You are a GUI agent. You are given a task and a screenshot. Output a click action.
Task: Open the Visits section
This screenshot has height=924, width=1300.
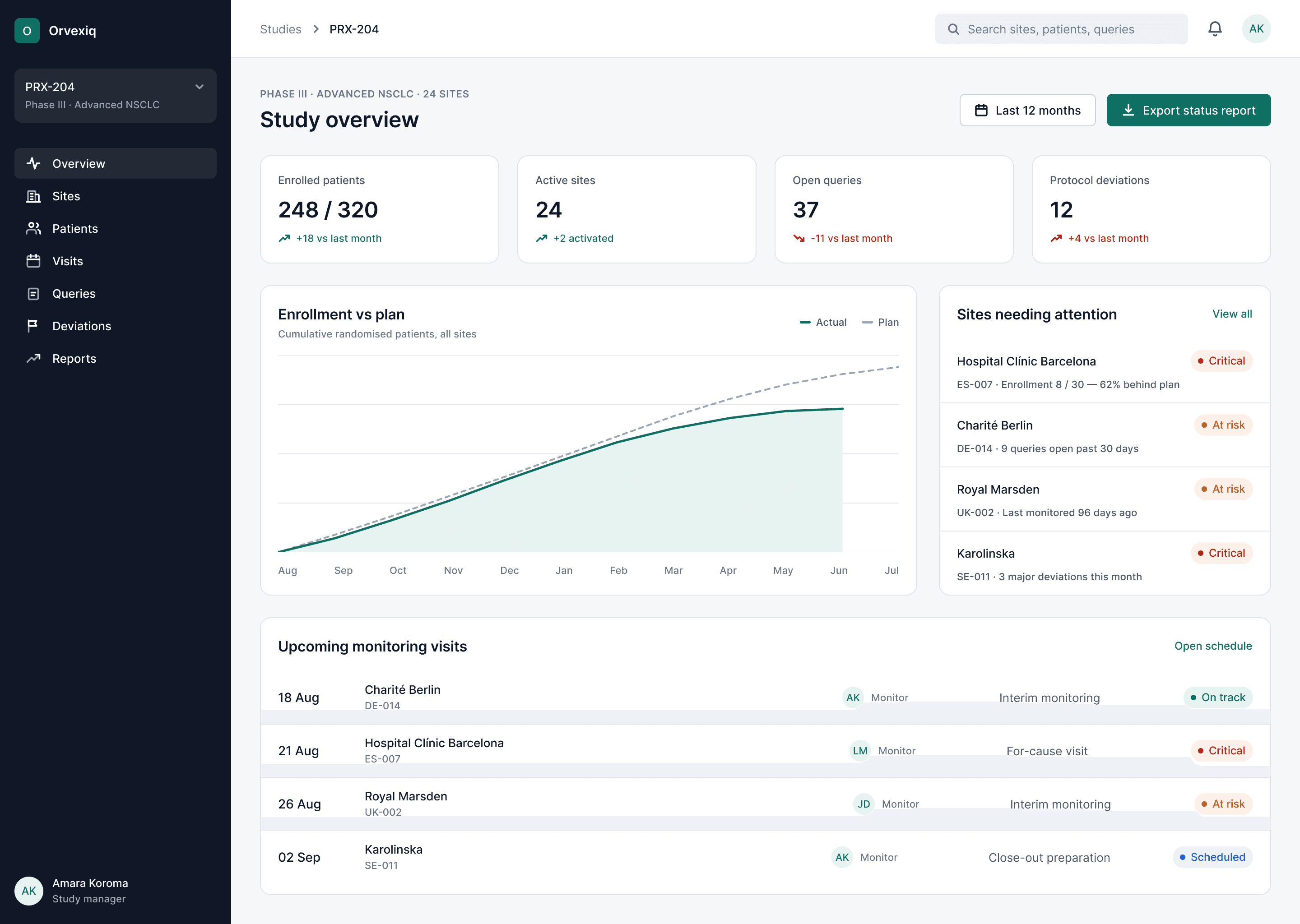pyautogui.click(x=116, y=261)
